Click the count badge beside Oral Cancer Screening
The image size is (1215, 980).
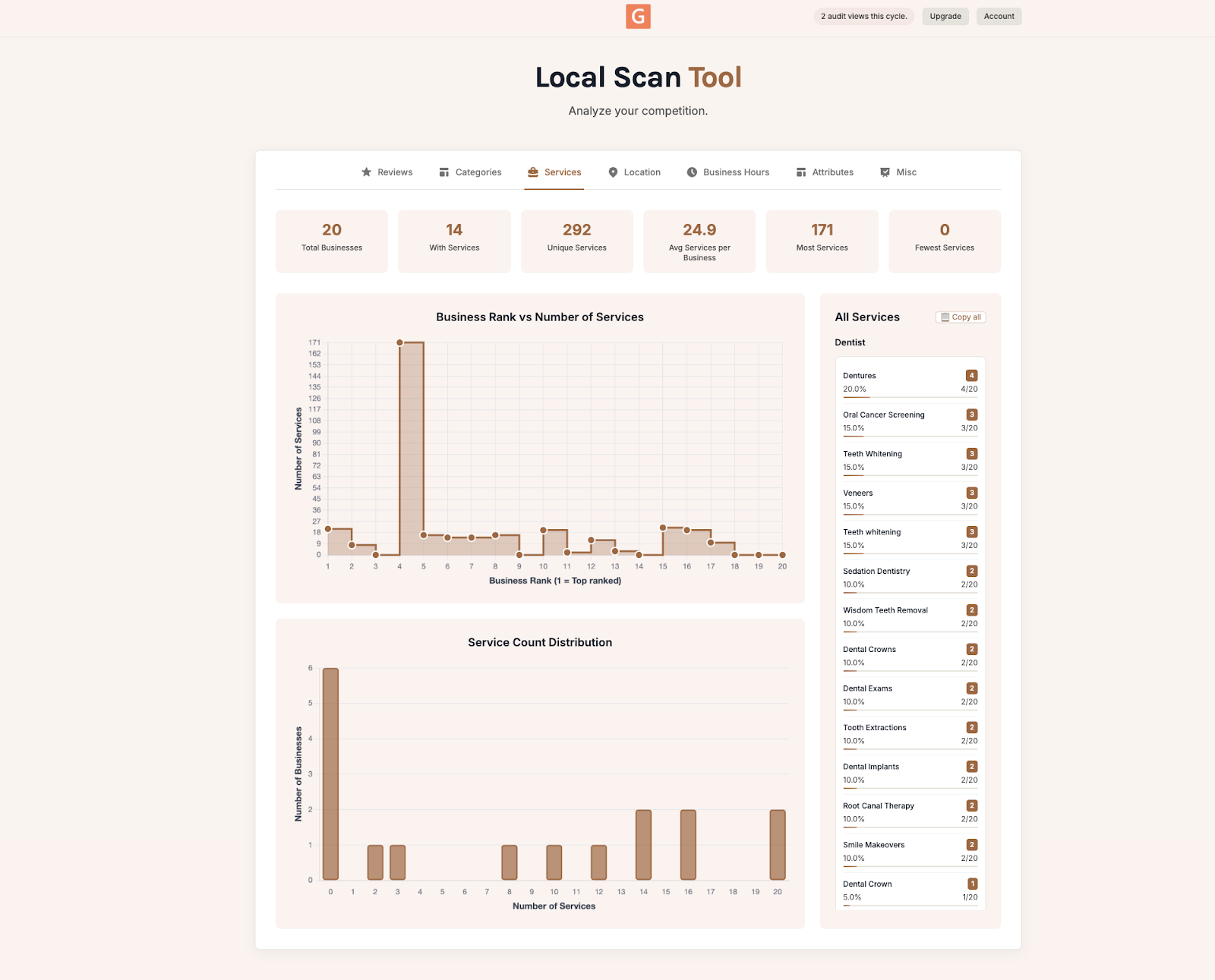click(971, 414)
